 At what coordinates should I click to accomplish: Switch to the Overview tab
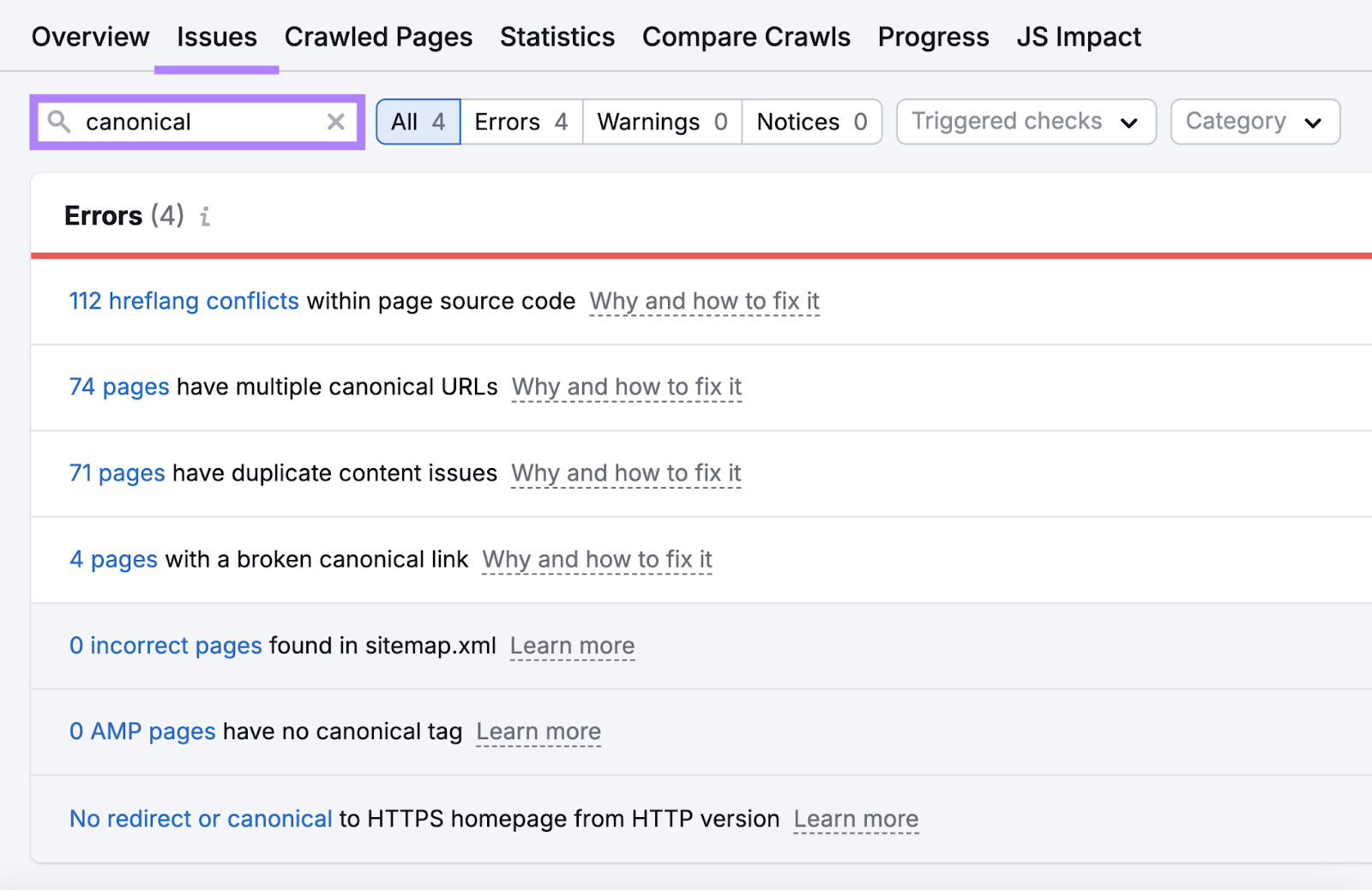point(90,36)
